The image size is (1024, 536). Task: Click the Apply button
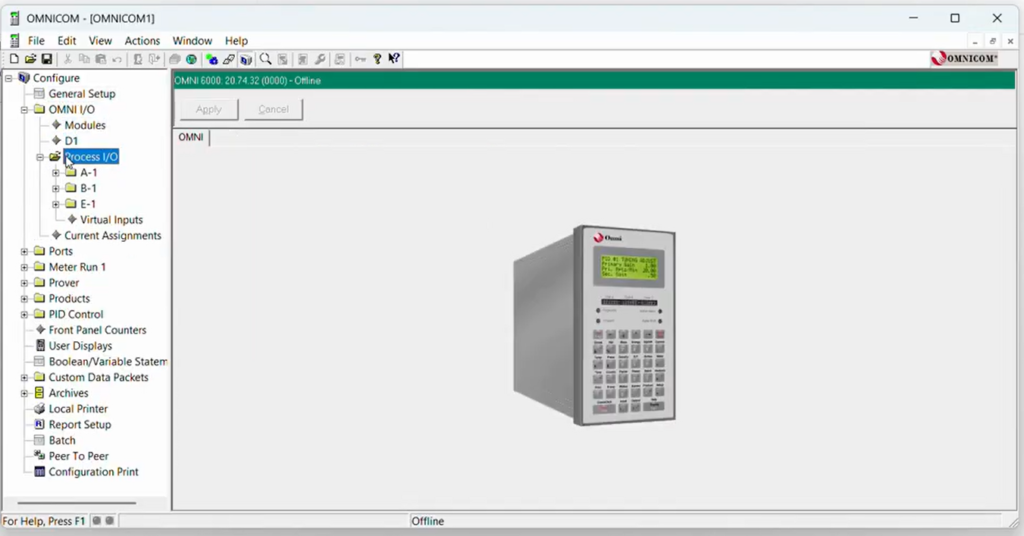click(x=209, y=109)
